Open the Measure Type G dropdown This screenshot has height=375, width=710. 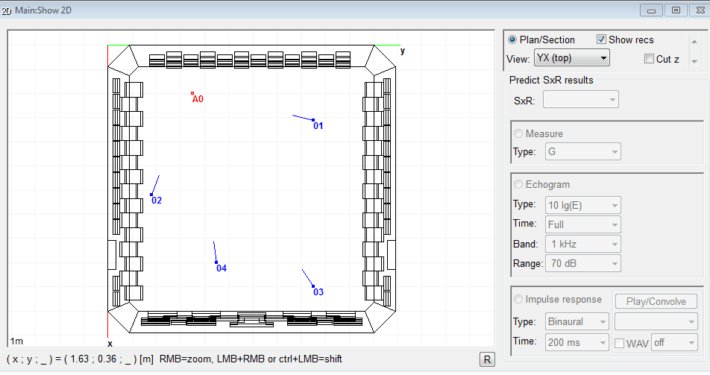point(583,152)
